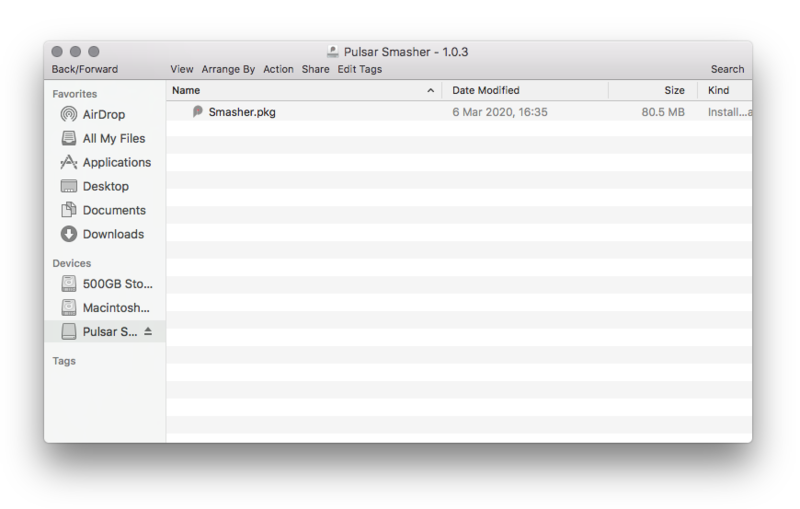Open the View toolbar item

[x=182, y=69]
